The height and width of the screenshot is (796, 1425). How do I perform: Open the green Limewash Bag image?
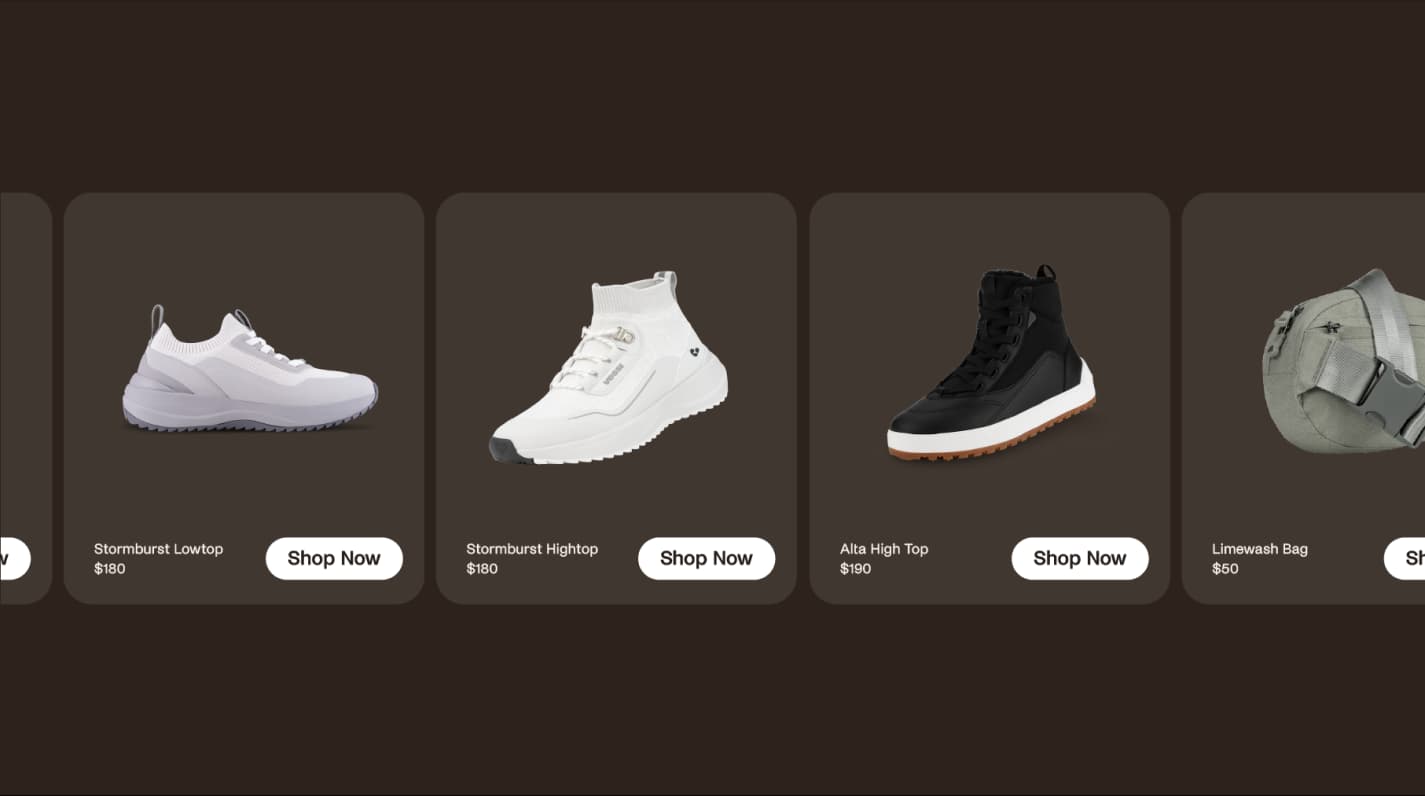pyautogui.click(x=1343, y=362)
